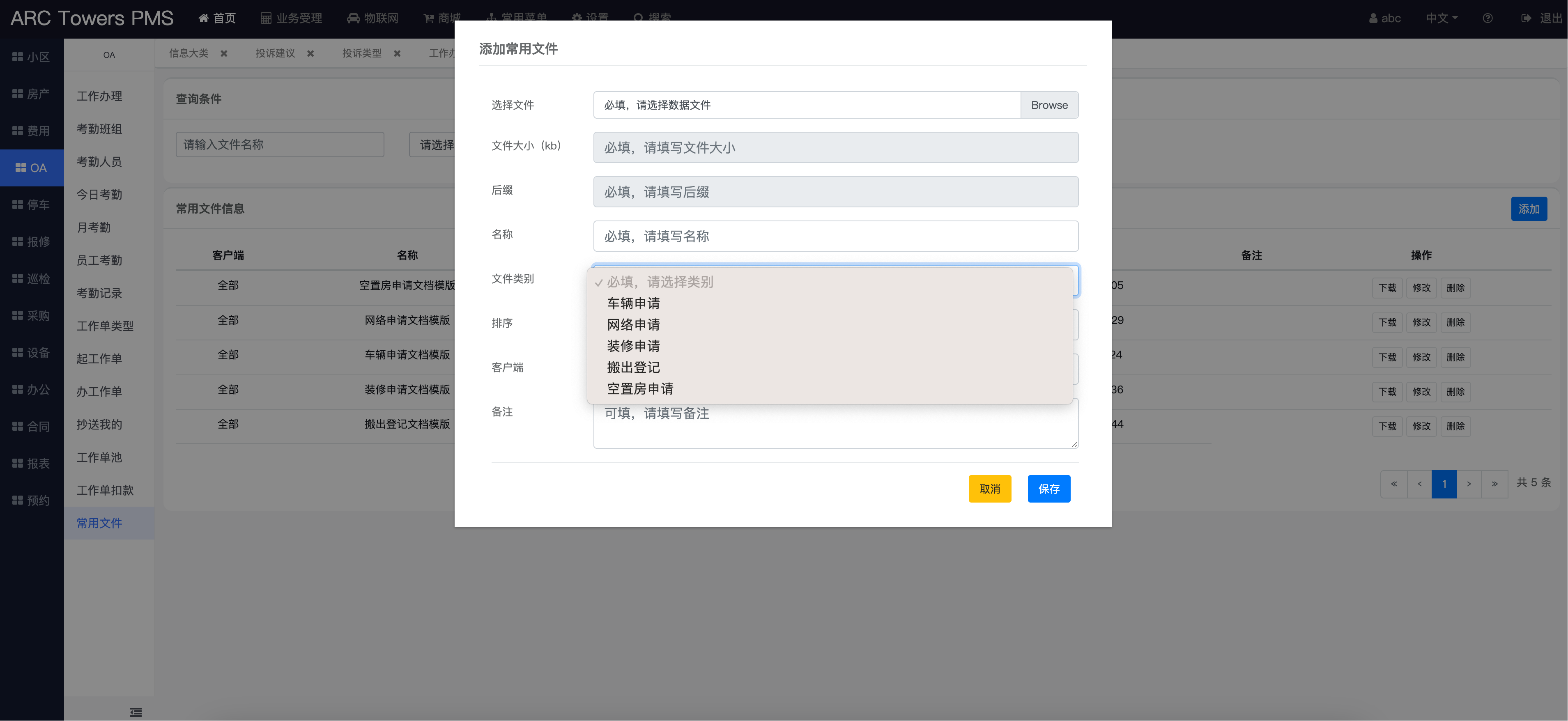Click the abc user profile icon
Image resolution: width=1568 pixels, height=721 pixels.
click(x=1373, y=18)
